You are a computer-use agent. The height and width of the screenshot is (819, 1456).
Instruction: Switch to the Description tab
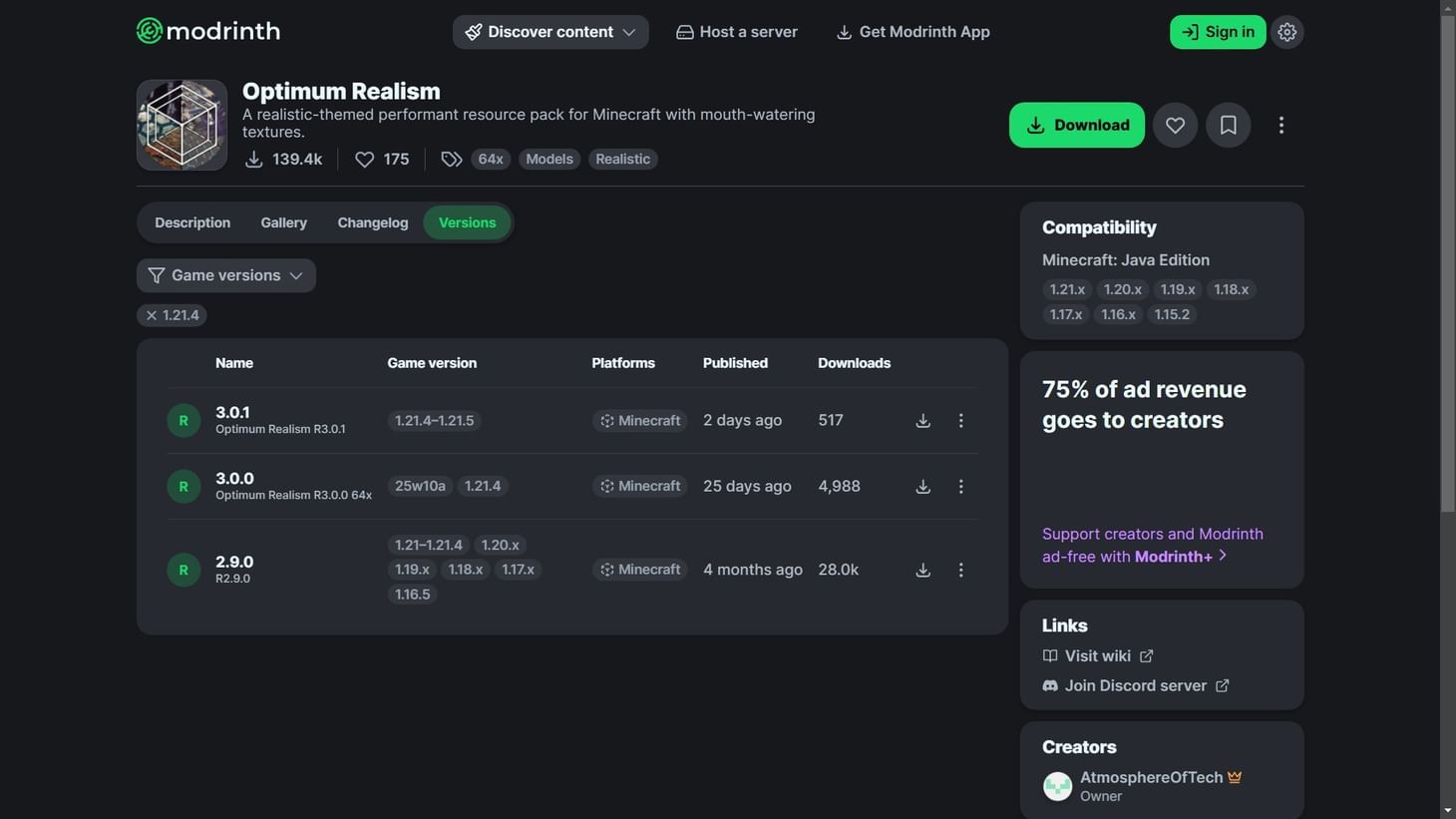pos(192,222)
